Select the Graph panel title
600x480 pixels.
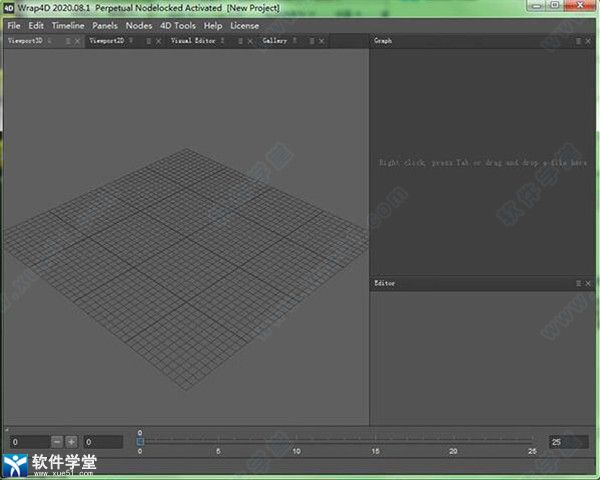(x=383, y=41)
